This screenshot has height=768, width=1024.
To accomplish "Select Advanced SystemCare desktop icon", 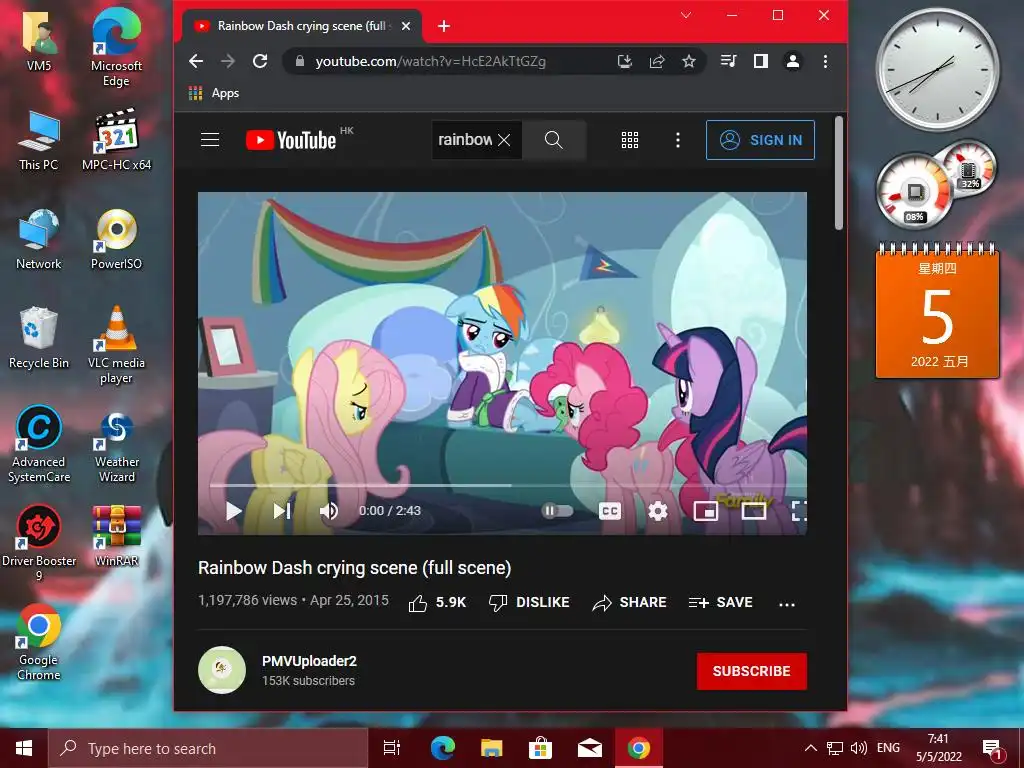I will pyautogui.click(x=39, y=444).
